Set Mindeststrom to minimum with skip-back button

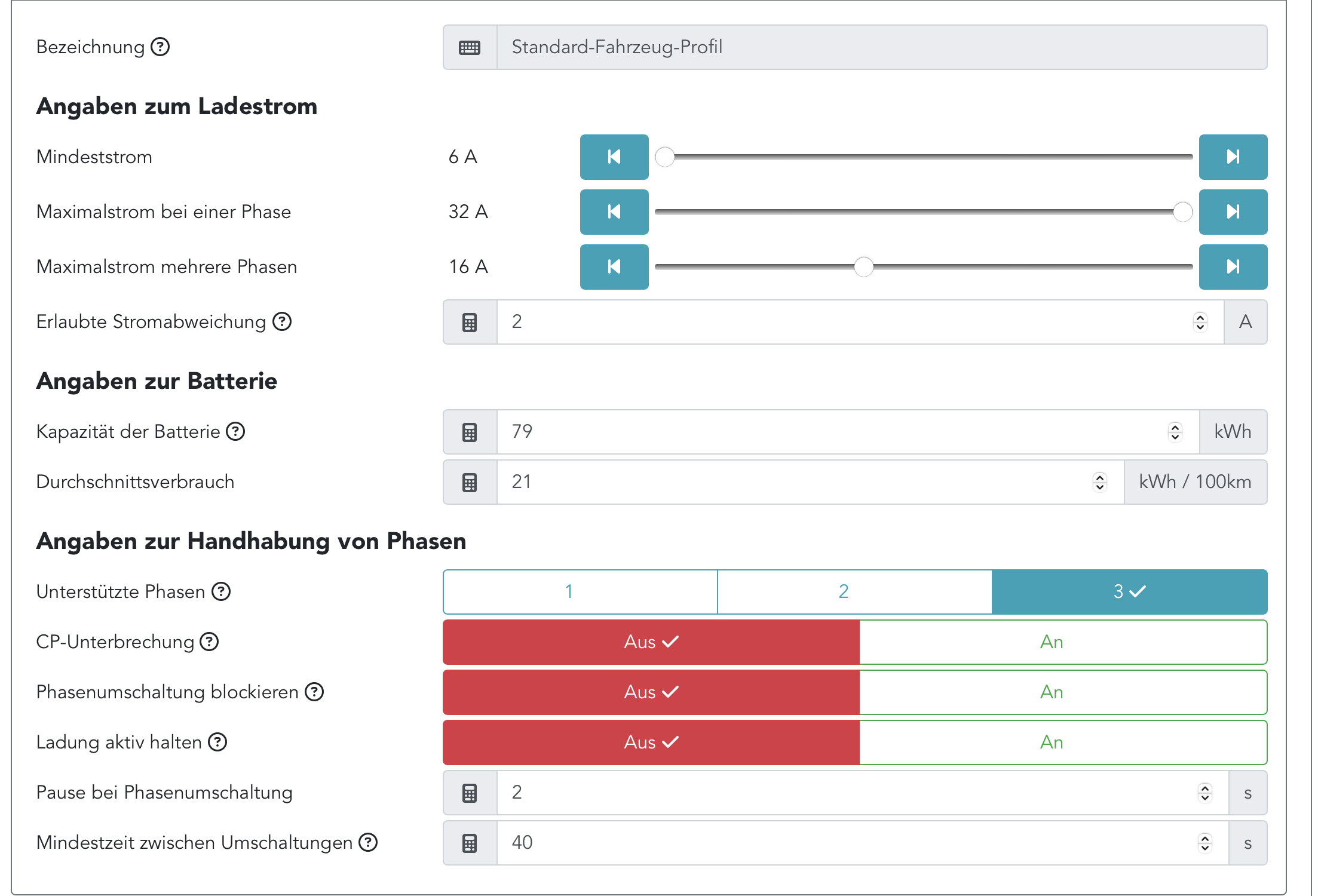tap(614, 157)
